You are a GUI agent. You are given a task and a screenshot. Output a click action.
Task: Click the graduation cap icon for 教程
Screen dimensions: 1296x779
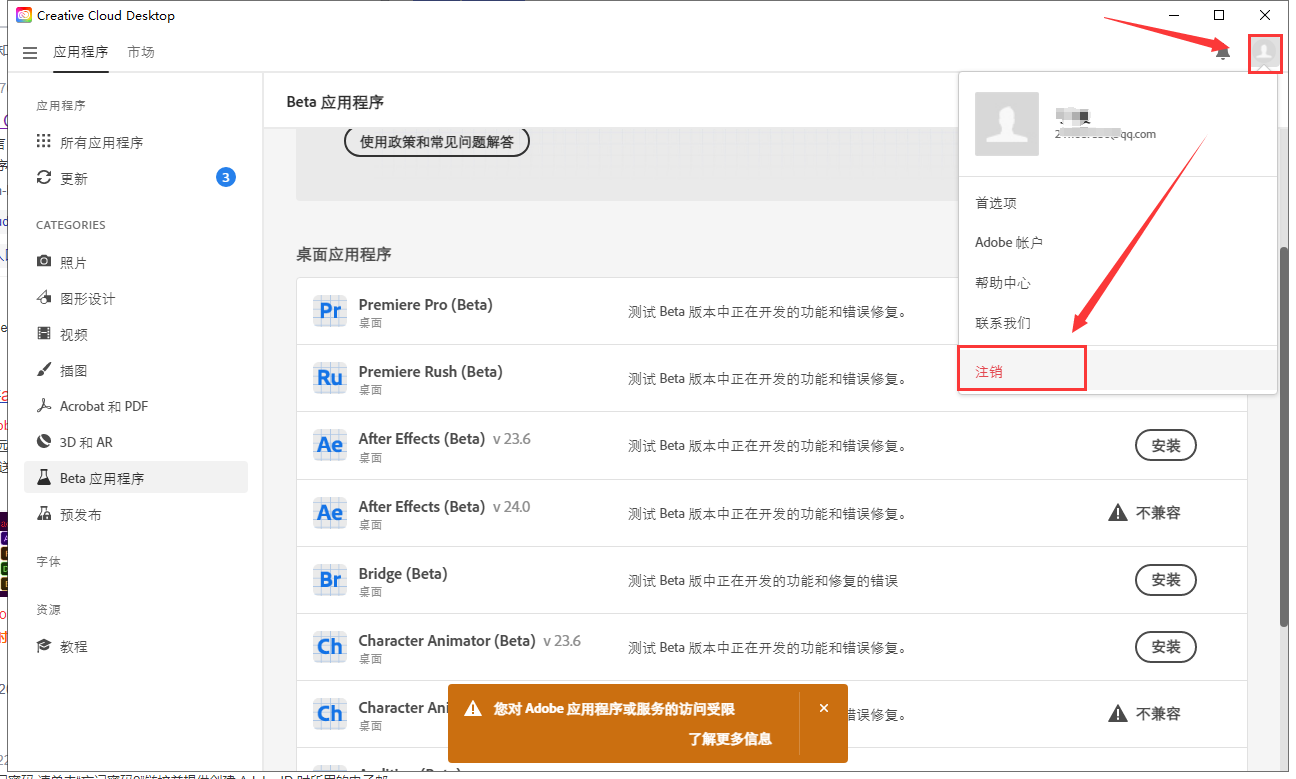(x=43, y=645)
